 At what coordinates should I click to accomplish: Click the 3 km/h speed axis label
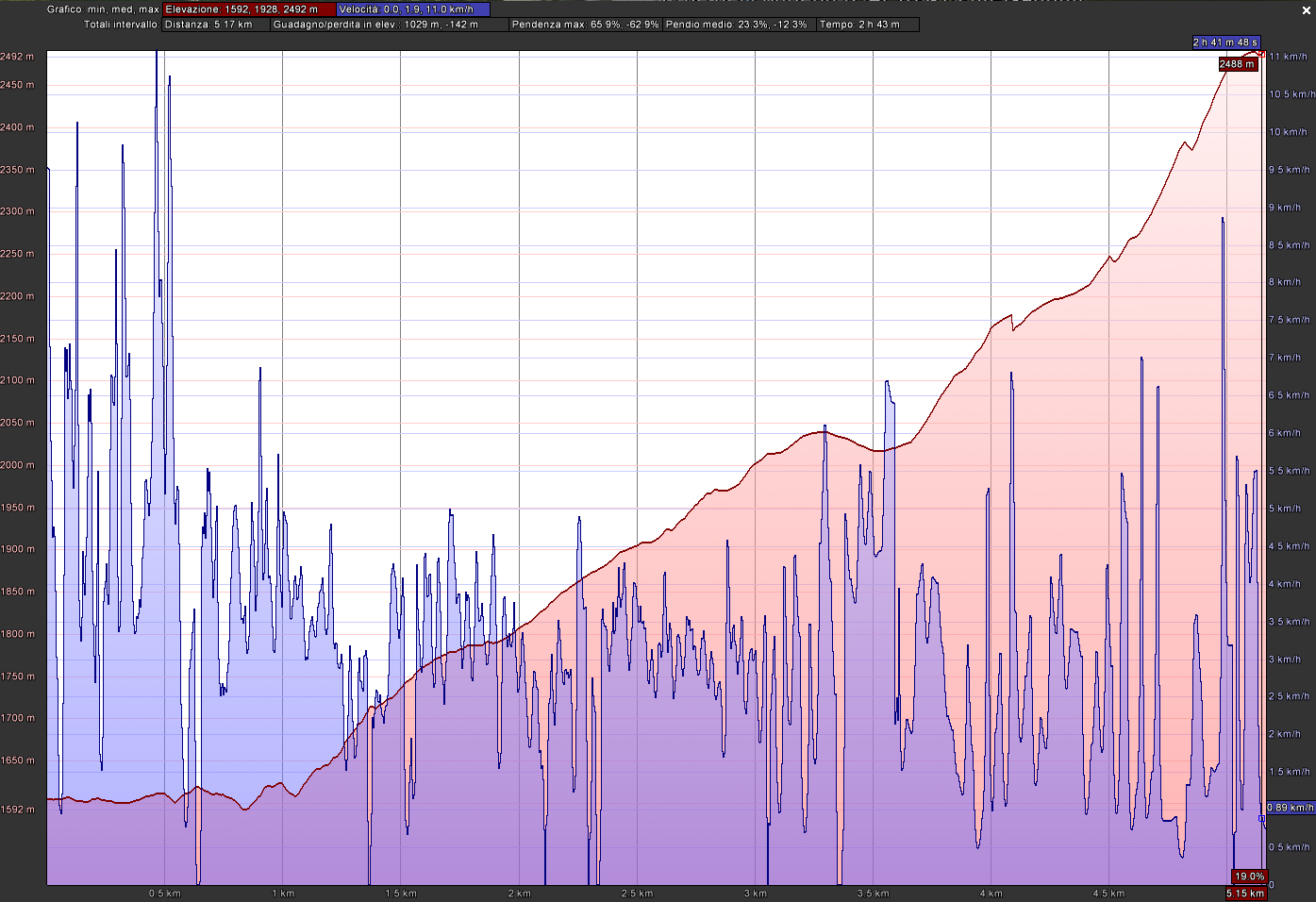(1285, 660)
